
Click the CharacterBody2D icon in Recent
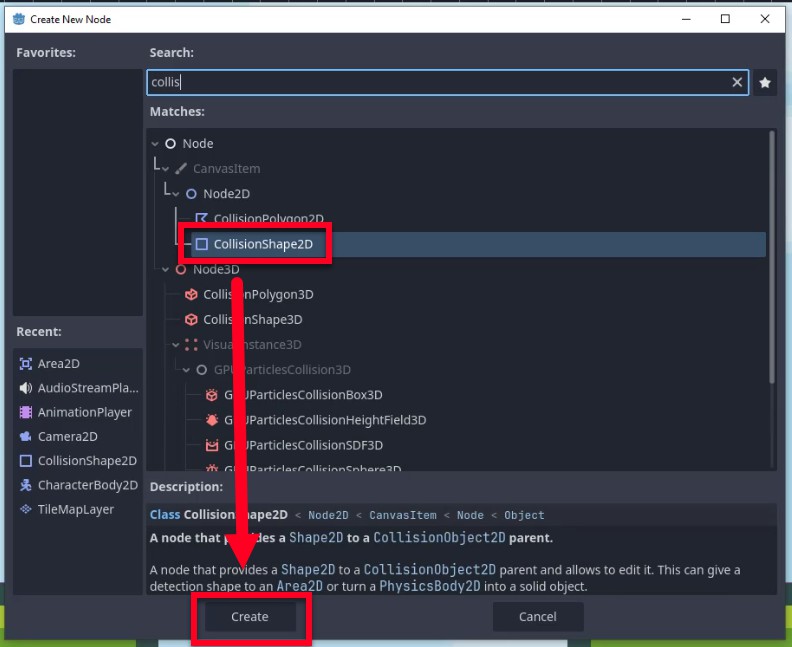point(26,485)
